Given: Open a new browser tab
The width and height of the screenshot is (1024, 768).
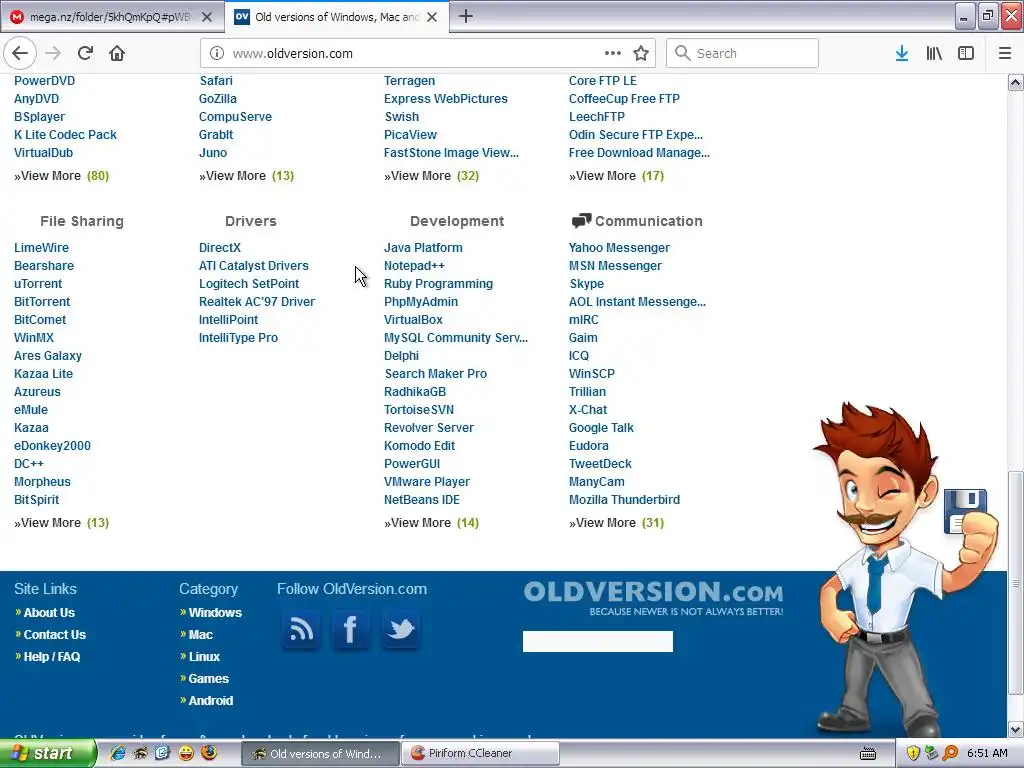Looking at the screenshot, I should coord(466,16).
